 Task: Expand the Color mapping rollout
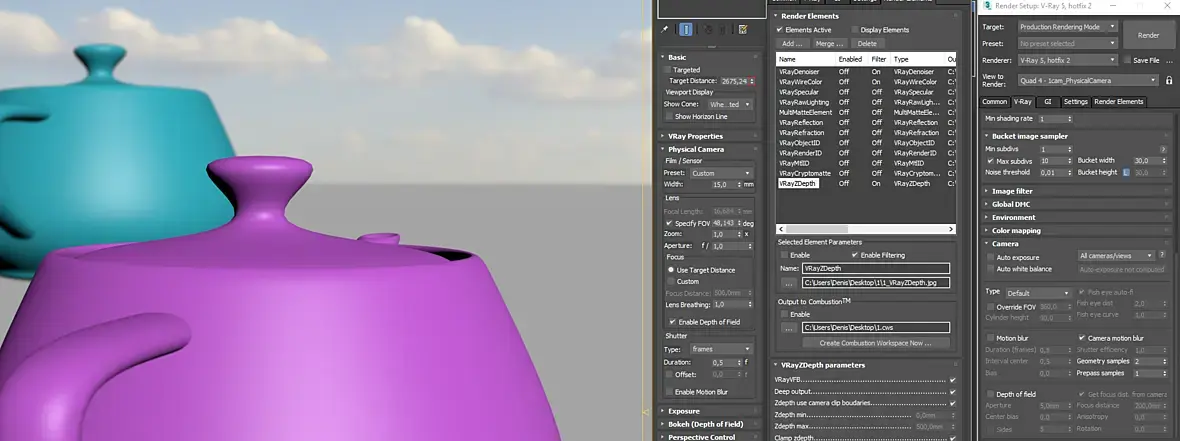click(1077, 230)
